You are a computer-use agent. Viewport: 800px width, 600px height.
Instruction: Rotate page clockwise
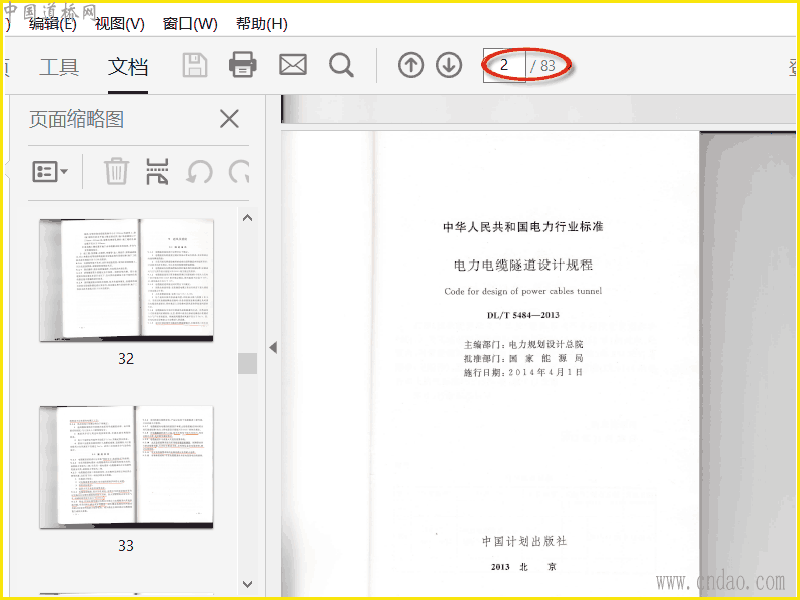239,172
